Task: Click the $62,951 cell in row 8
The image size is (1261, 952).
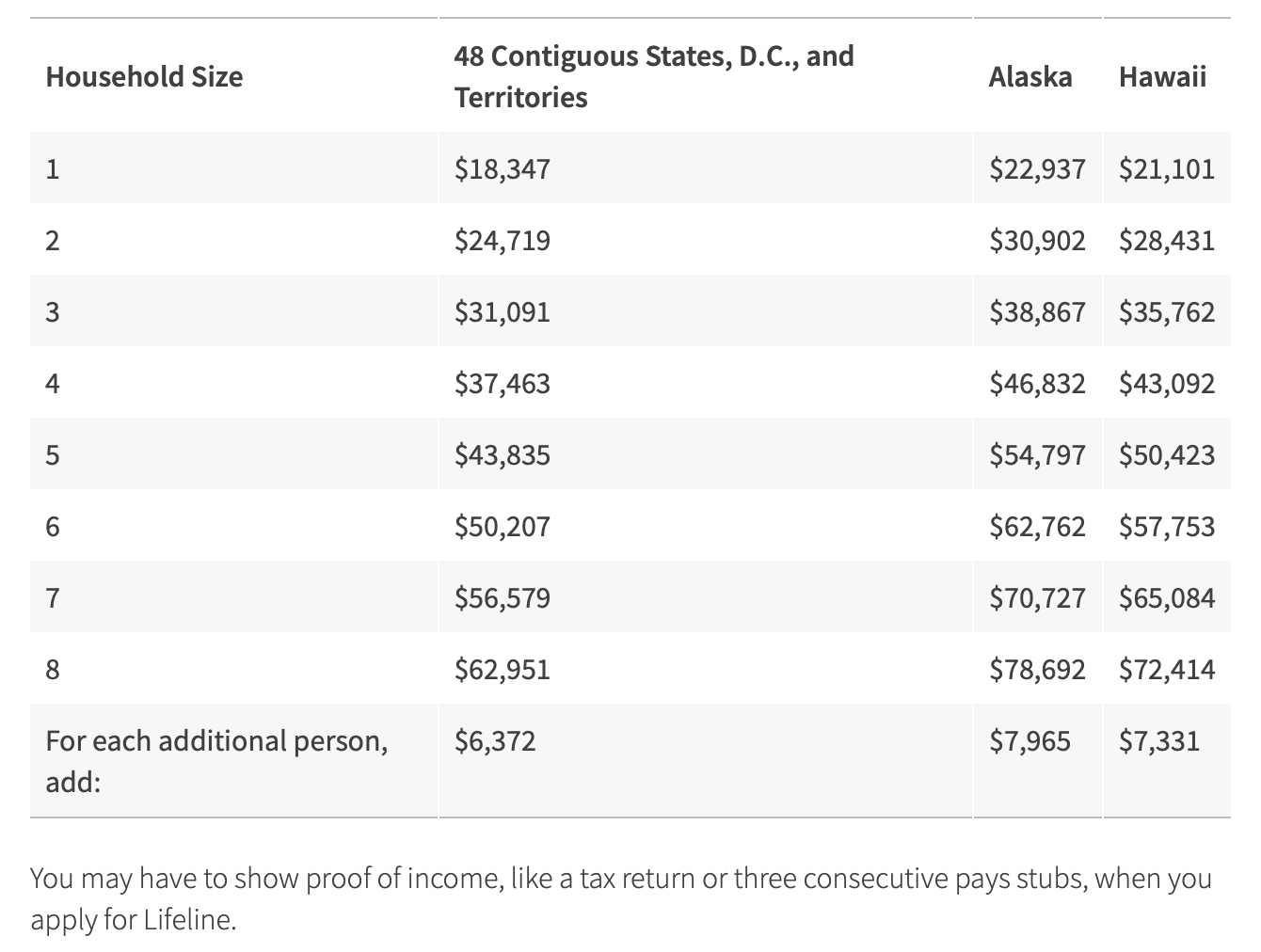Action: 503,669
